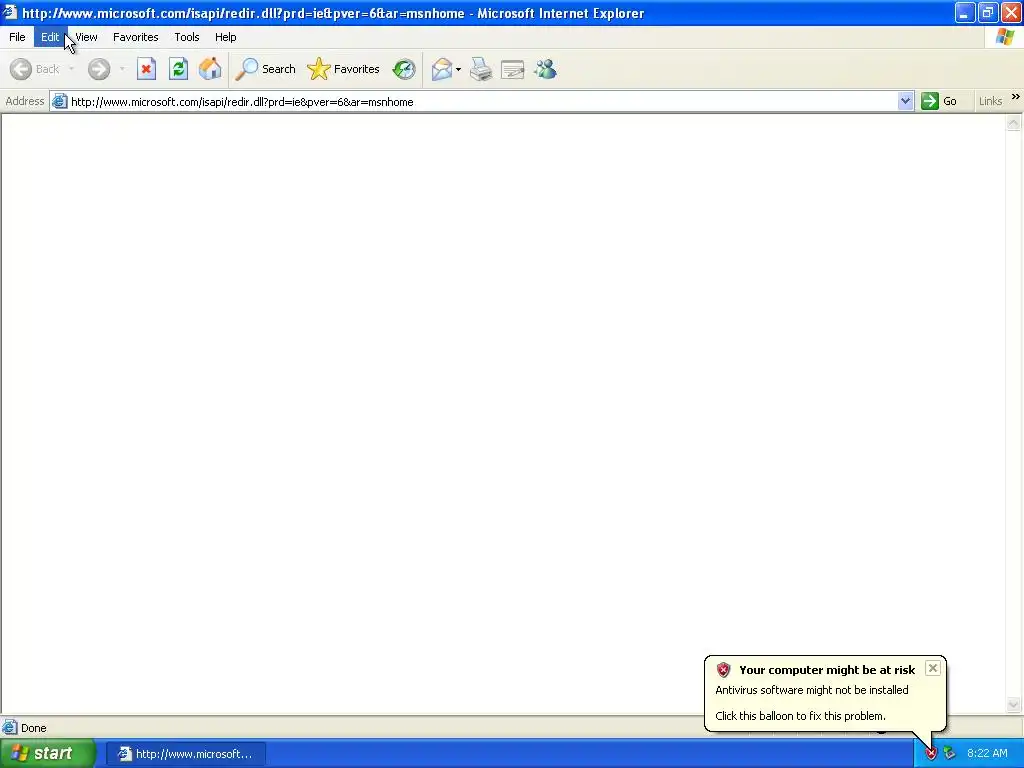Open the Tools menu
1024x768 pixels.
(x=187, y=37)
